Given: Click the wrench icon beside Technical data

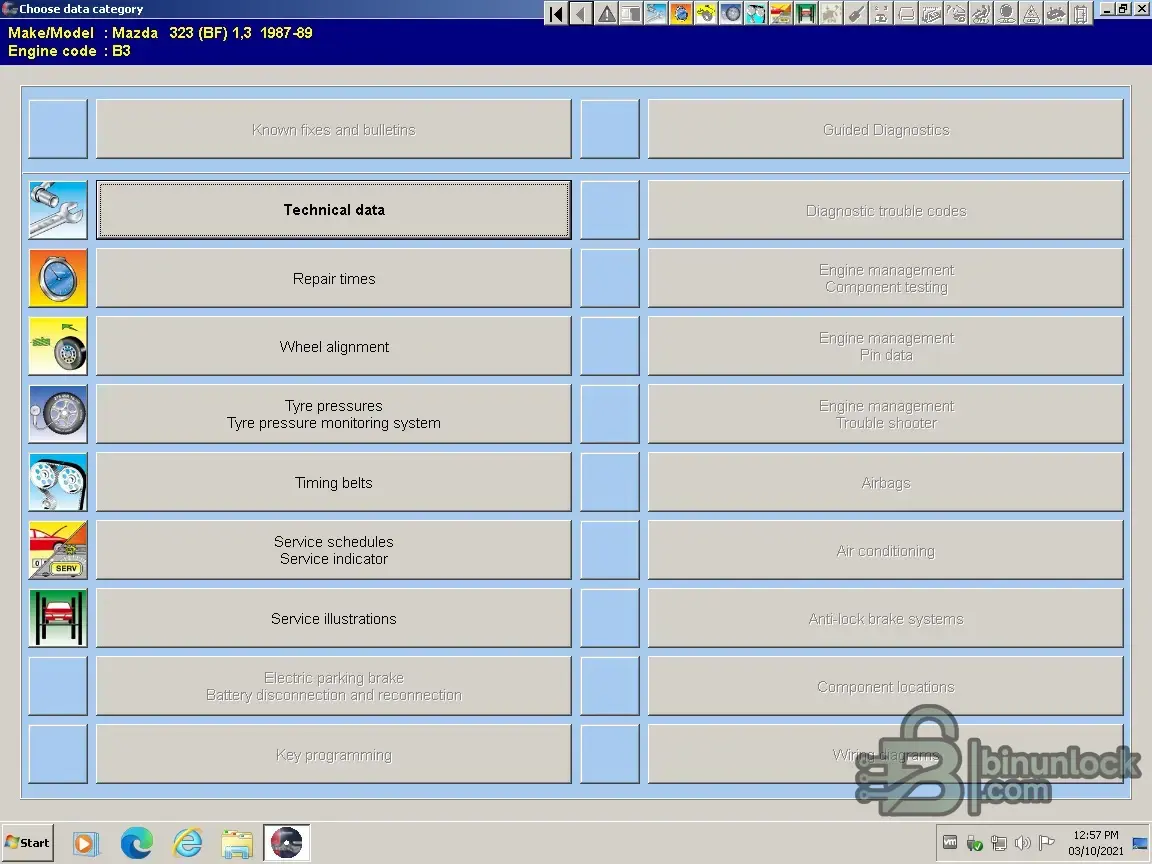Looking at the screenshot, I should pyautogui.click(x=58, y=210).
